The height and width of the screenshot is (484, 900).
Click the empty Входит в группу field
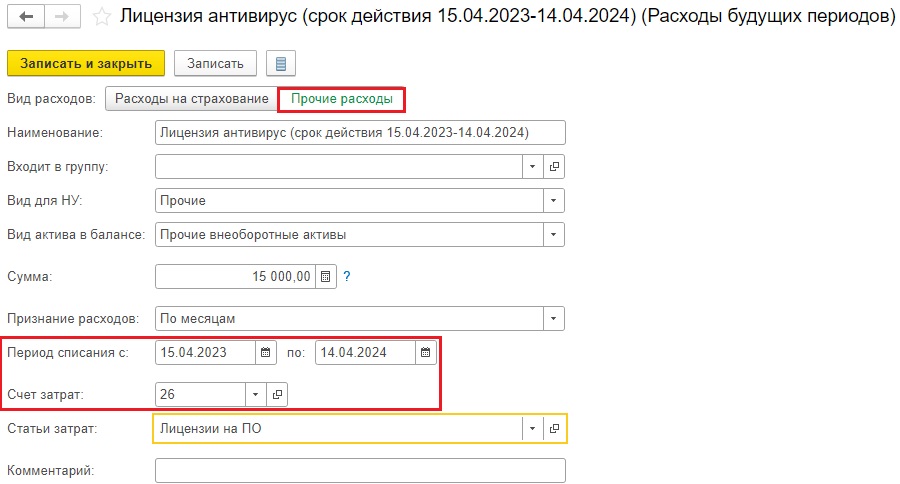click(x=339, y=167)
